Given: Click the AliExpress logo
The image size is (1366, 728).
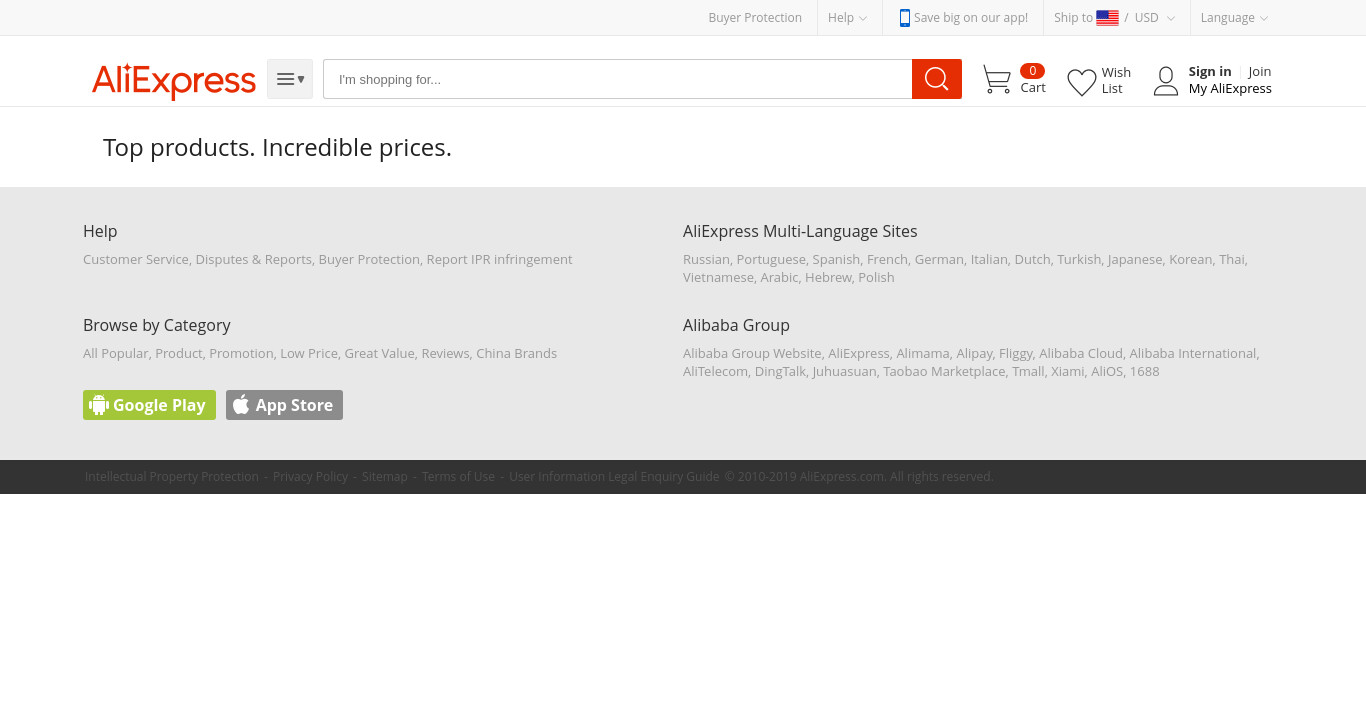Looking at the screenshot, I should point(174,80).
